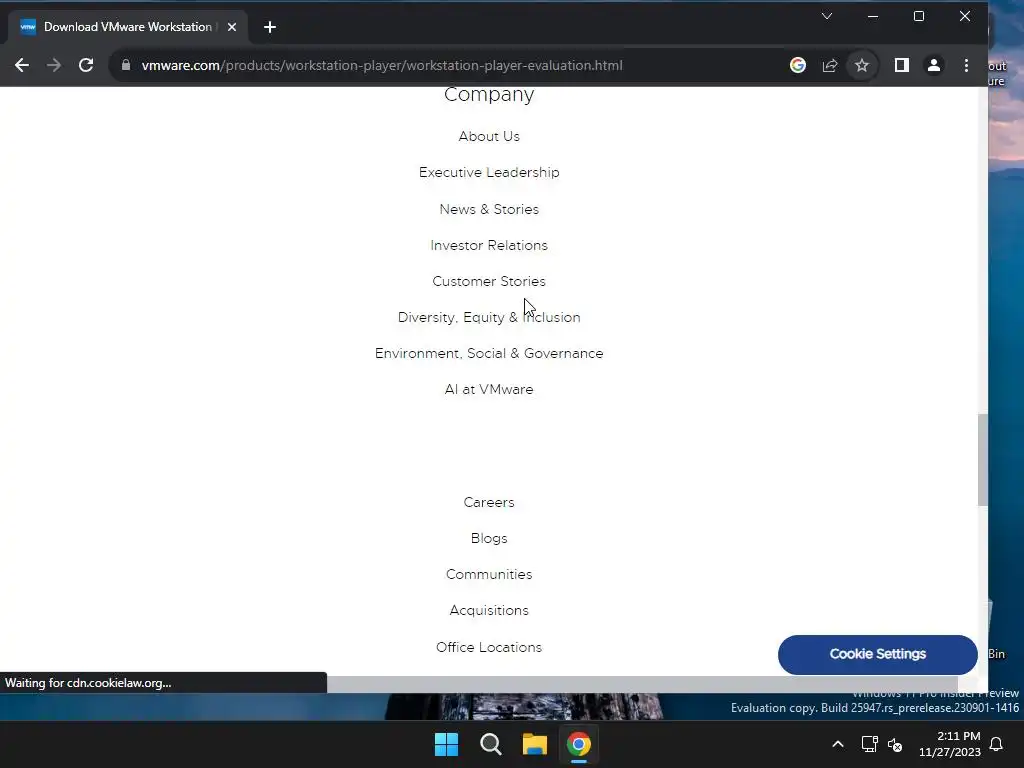Open the Careers link
The width and height of the screenshot is (1024, 768).
click(489, 502)
